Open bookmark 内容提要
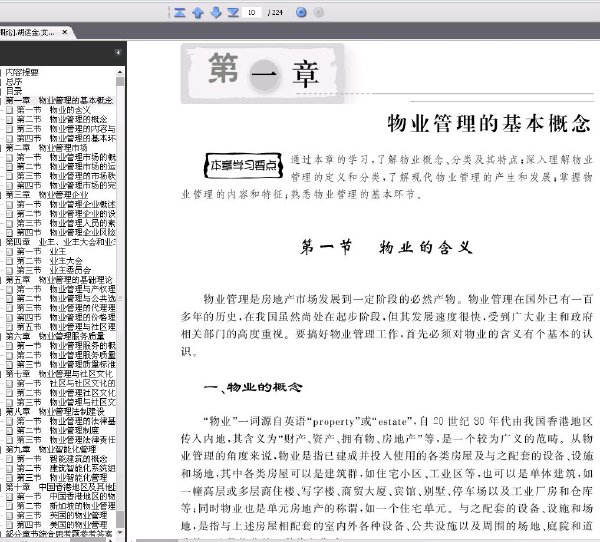This screenshot has width=600, height=542. [x=22, y=72]
